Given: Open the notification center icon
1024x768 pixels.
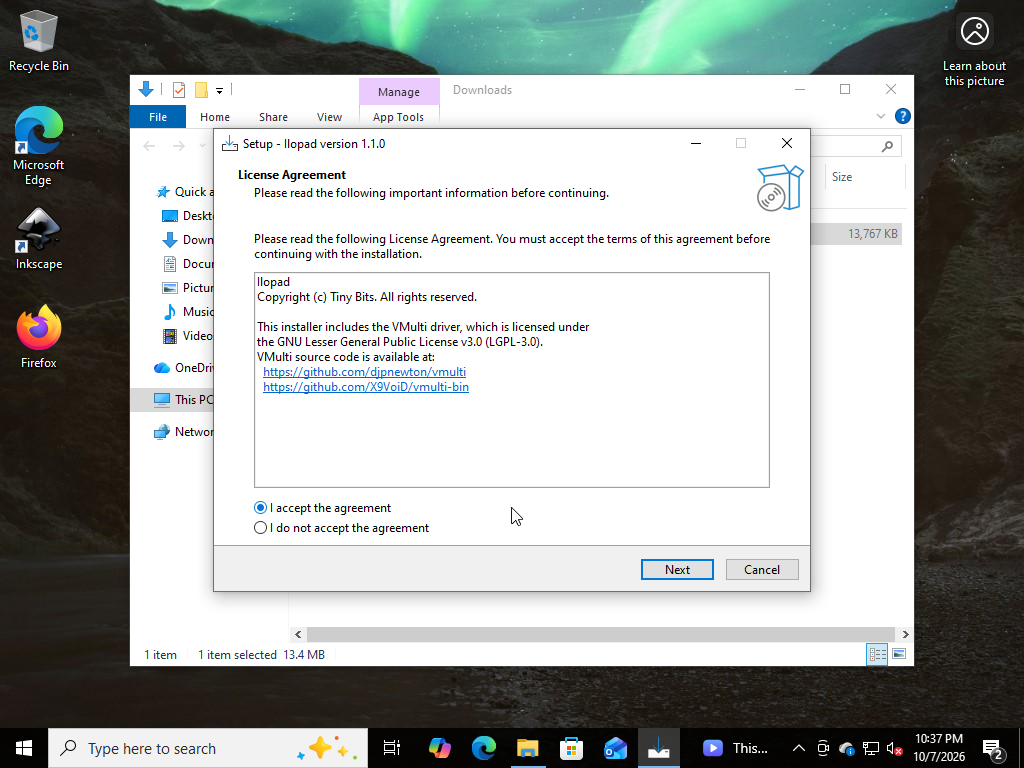Looking at the screenshot, I should click(x=992, y=748).
